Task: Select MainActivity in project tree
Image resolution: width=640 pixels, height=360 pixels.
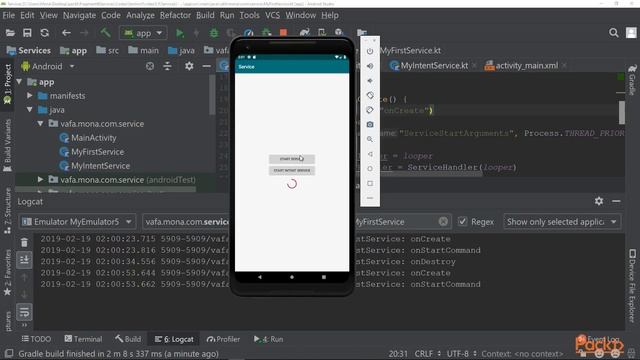Action: click(x=93, y=138)
